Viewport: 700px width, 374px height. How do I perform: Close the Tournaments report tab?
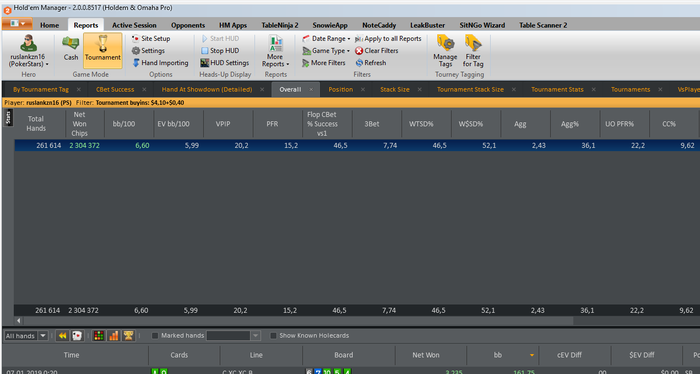[660, 90]
